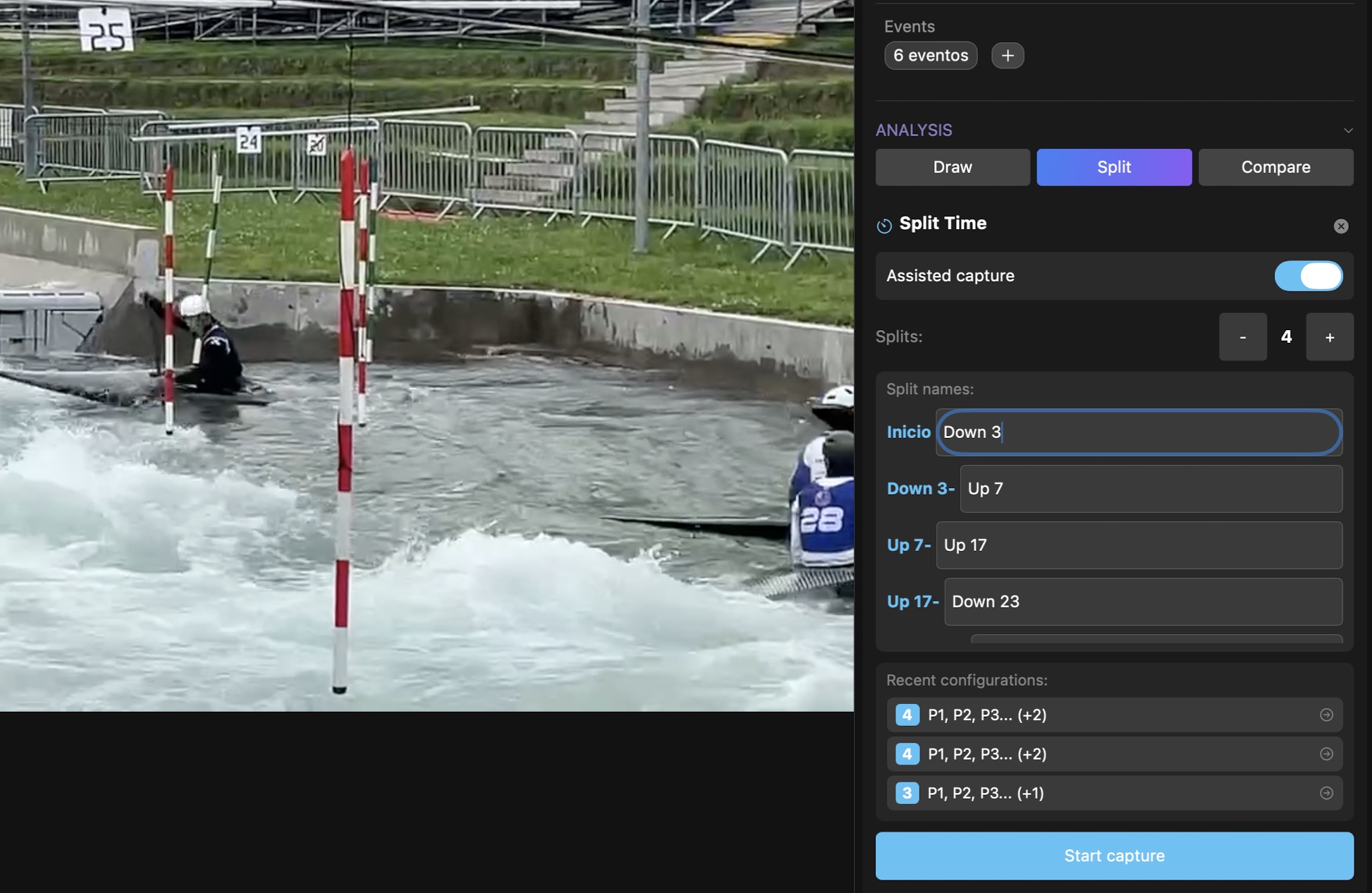This screenshot has height=893, width=1372.
Task: Select the split name field containing Up 7
Action: [x=1150, y=489]
